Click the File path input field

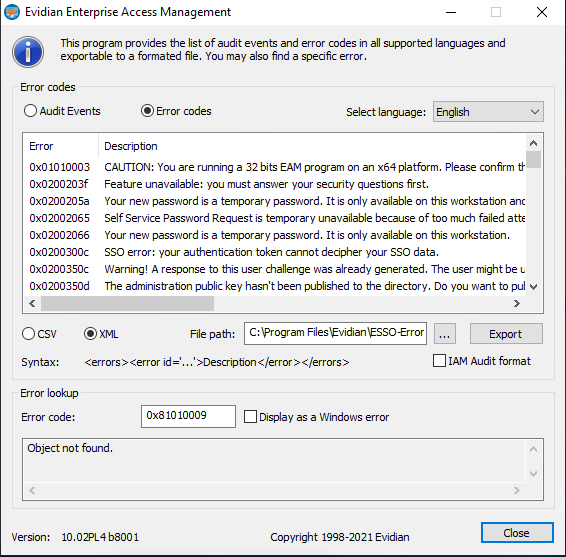335,333
